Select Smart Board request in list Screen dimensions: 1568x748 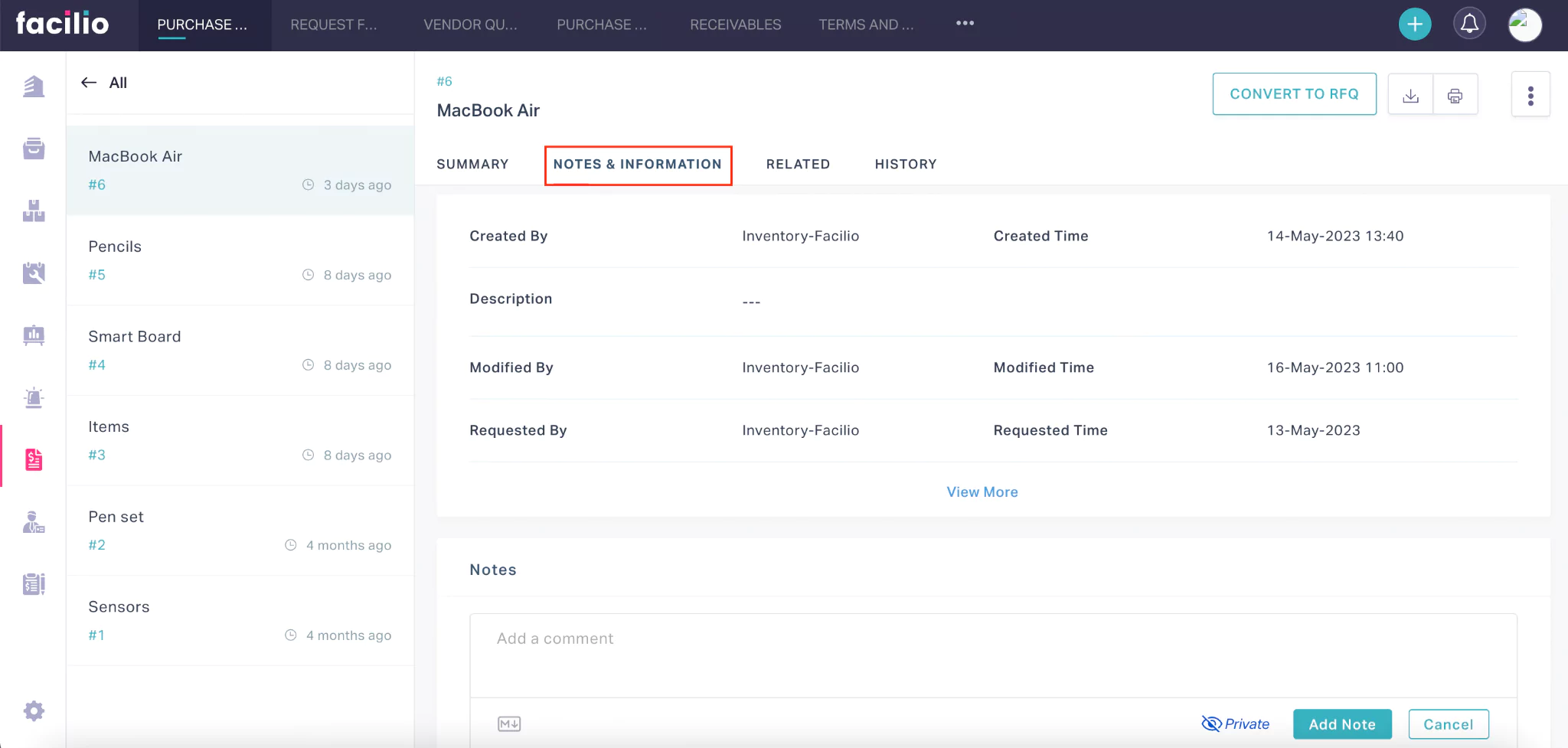[x=240, y=351]
